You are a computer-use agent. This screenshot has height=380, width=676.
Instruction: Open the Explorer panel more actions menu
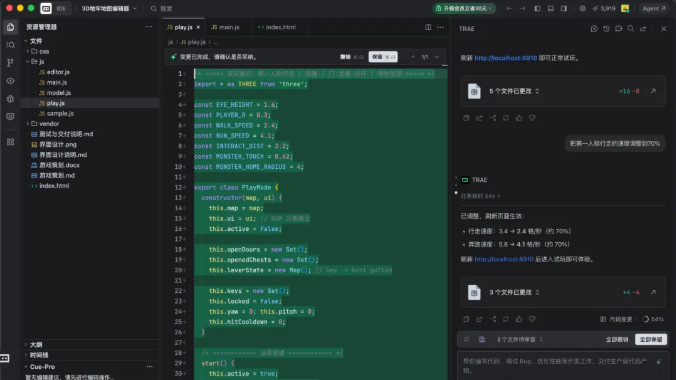tap(149, 27)
